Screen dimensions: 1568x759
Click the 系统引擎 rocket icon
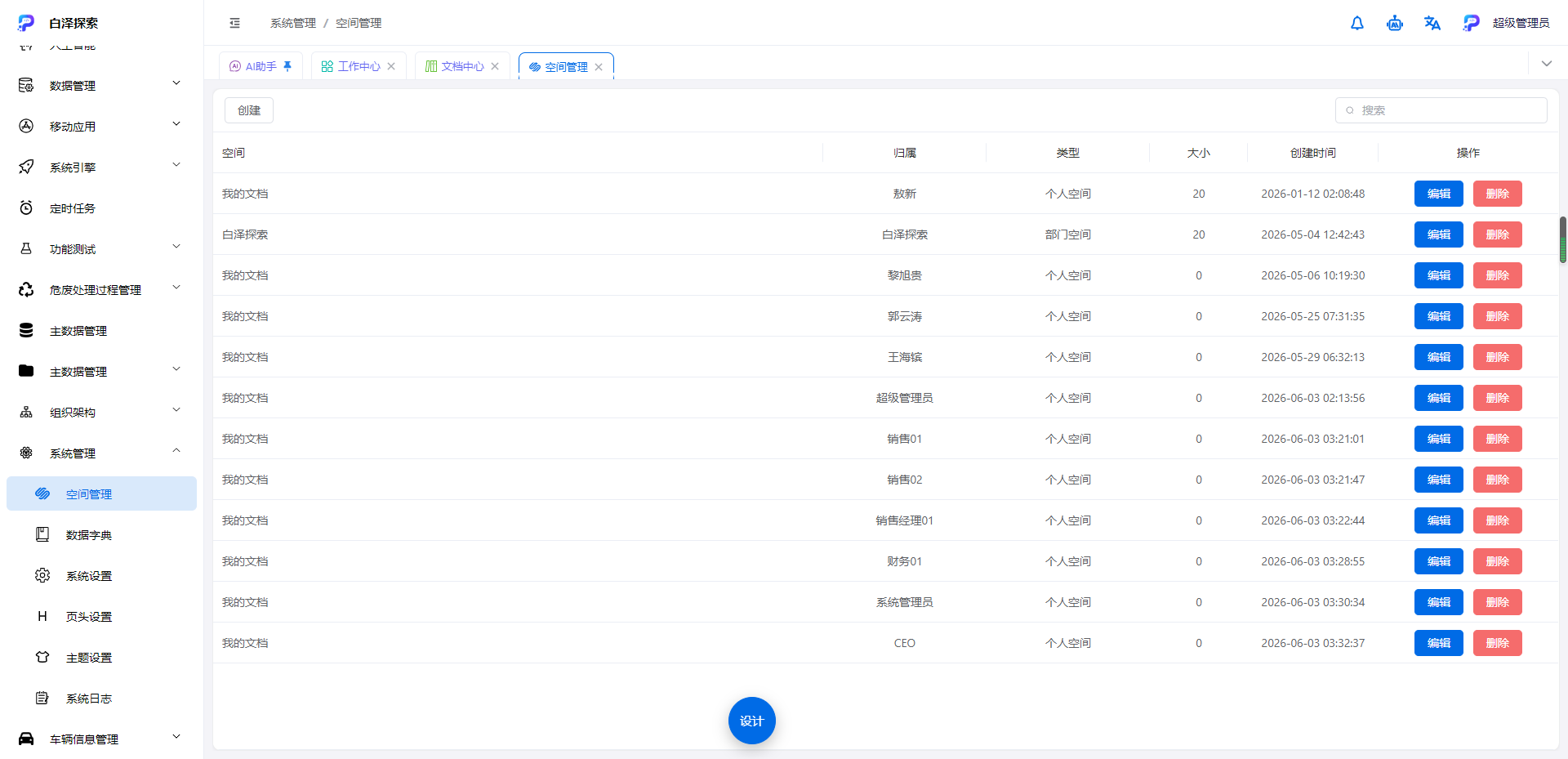(26, 167)
